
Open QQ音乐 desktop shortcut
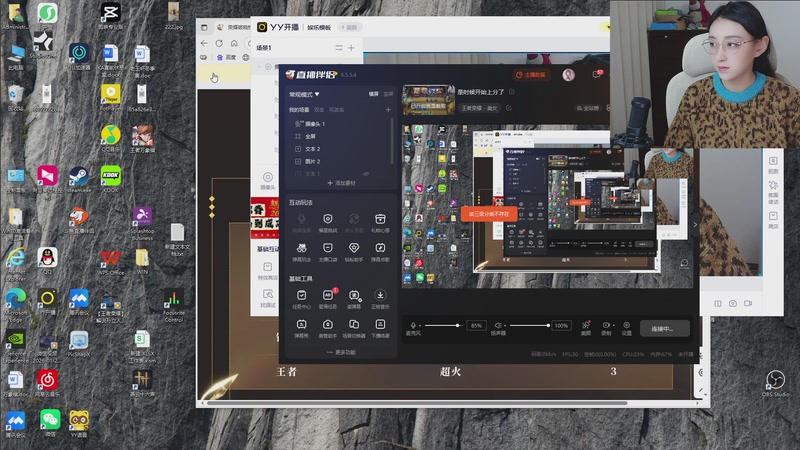(111, 139)
